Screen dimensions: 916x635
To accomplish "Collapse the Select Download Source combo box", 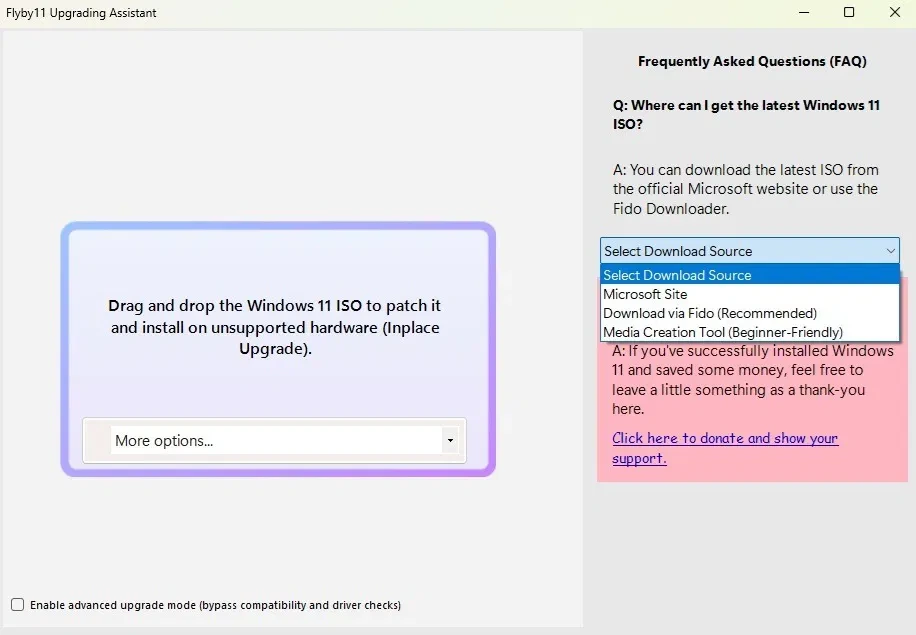I will (750, 251).
